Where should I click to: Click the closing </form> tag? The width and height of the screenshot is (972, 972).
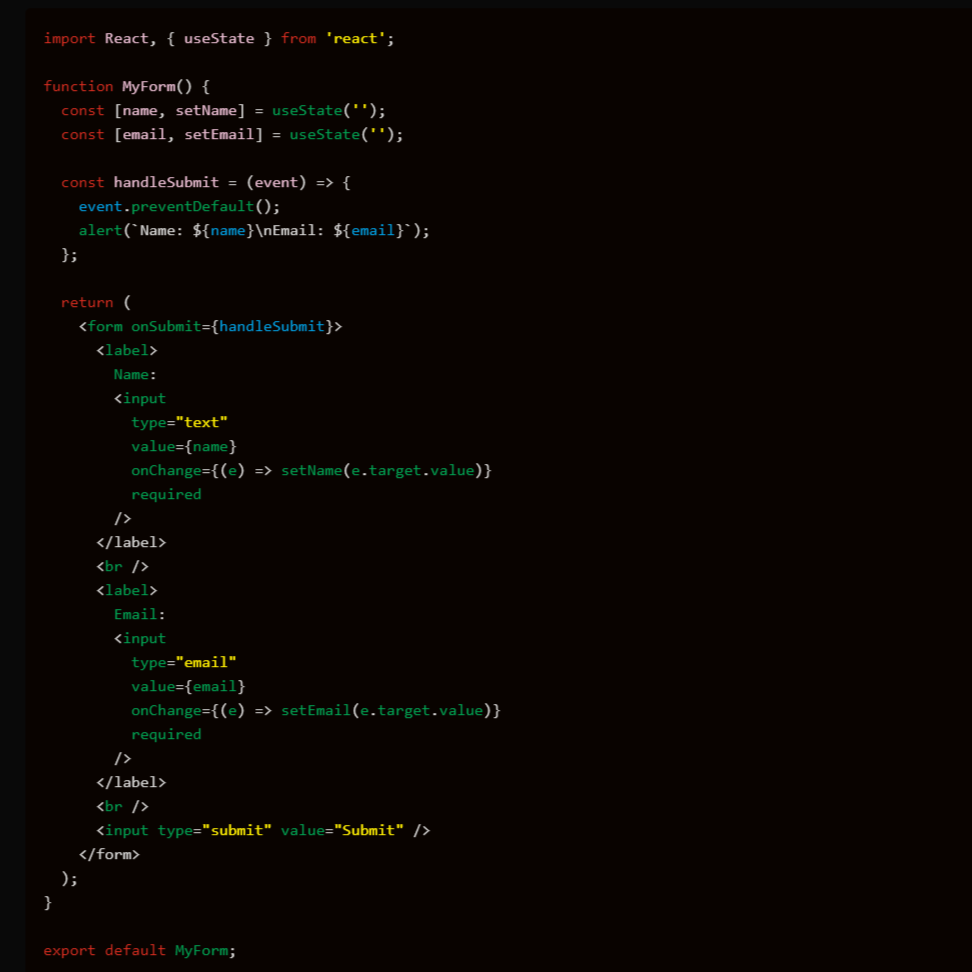coord(109,854)
